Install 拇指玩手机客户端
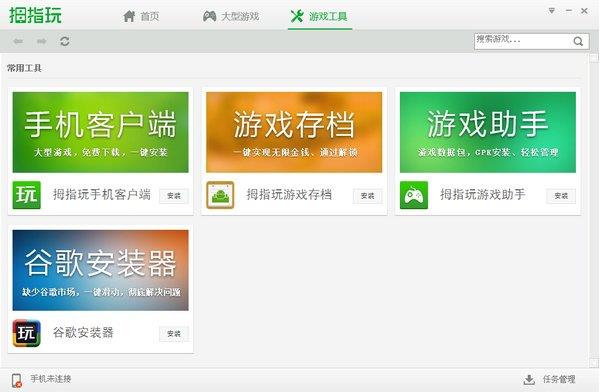 [x=174, y=196]
